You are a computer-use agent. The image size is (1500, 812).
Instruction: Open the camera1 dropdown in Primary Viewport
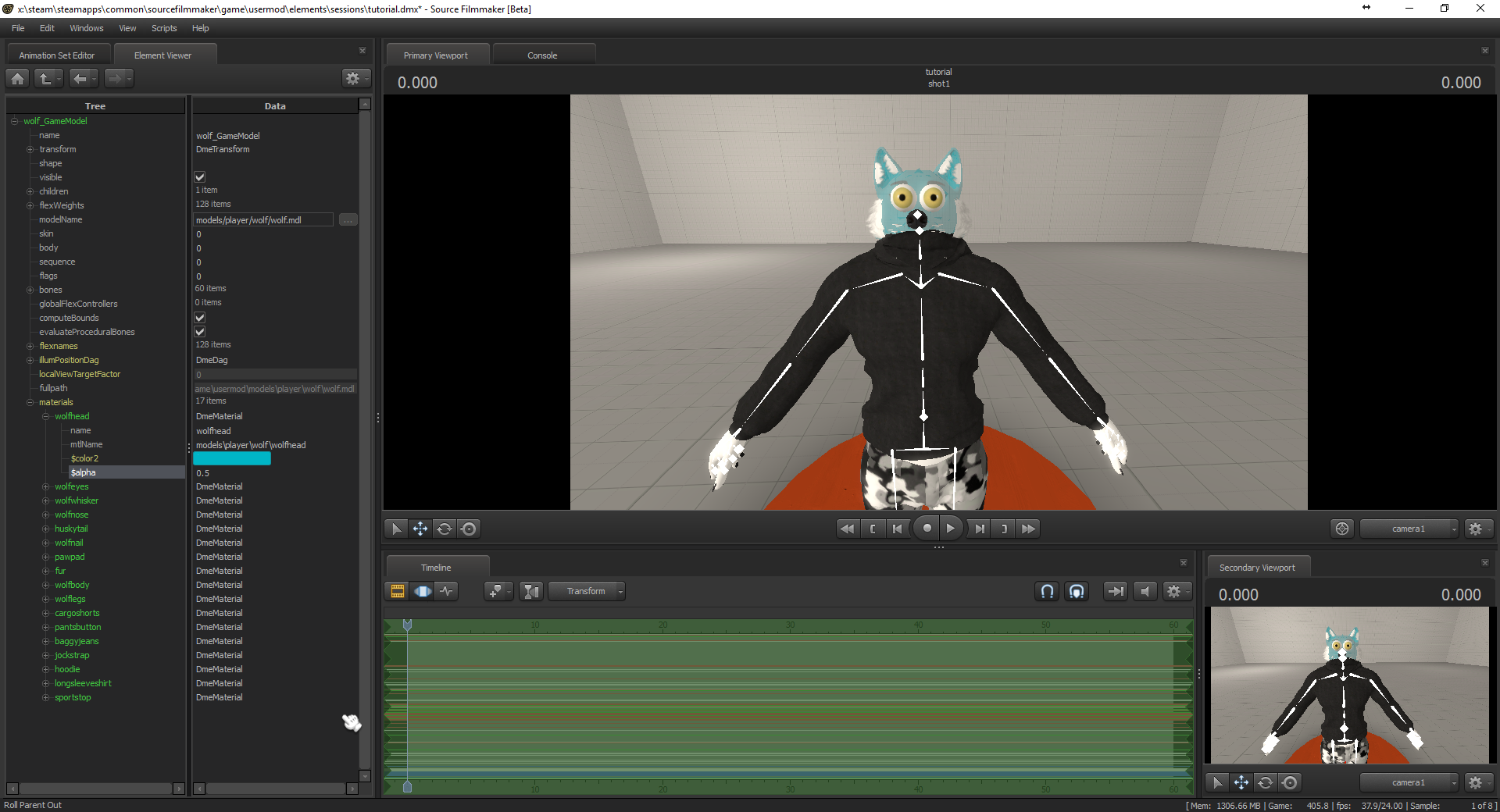1409,529
